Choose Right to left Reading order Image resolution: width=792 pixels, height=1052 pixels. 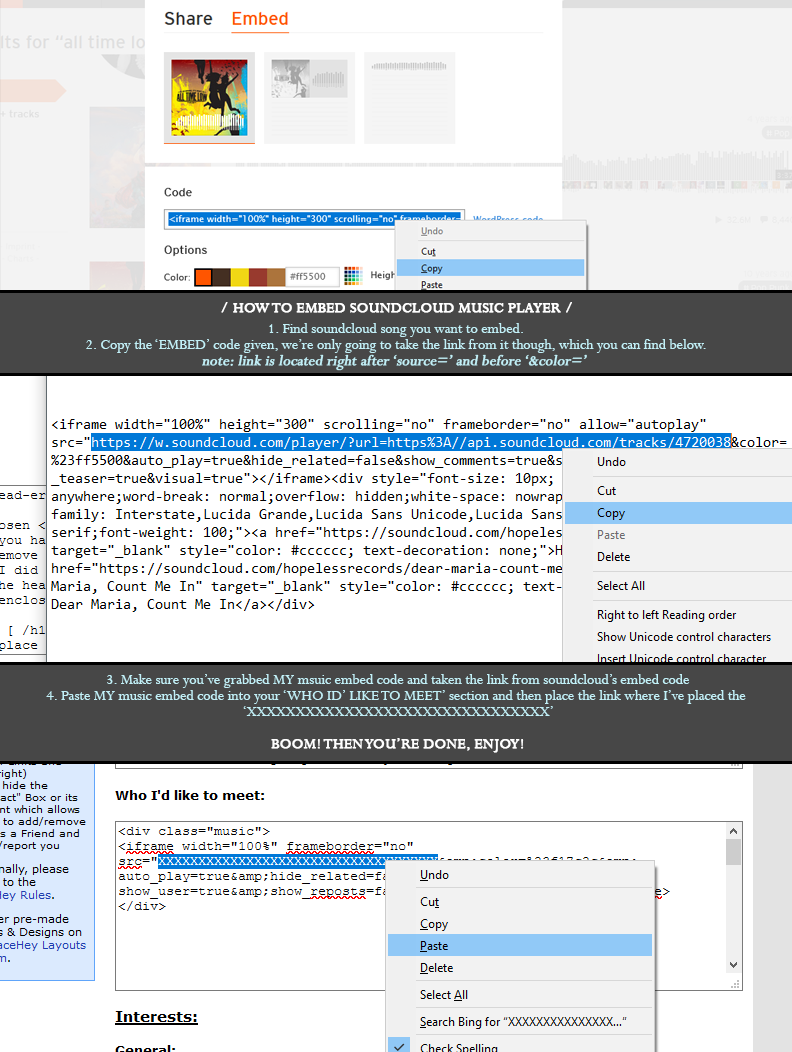tap(679, 615)
